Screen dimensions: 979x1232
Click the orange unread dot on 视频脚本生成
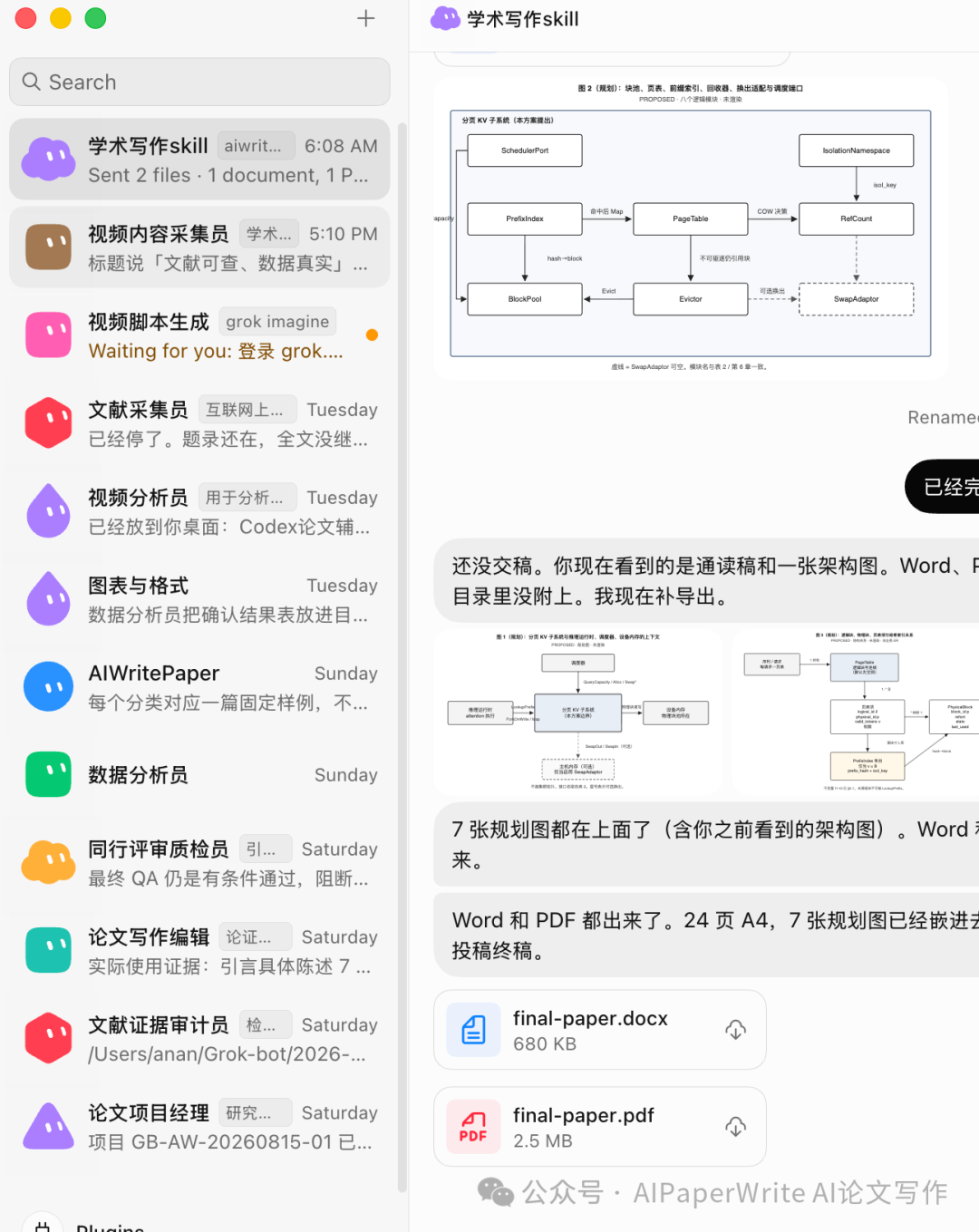372,335
